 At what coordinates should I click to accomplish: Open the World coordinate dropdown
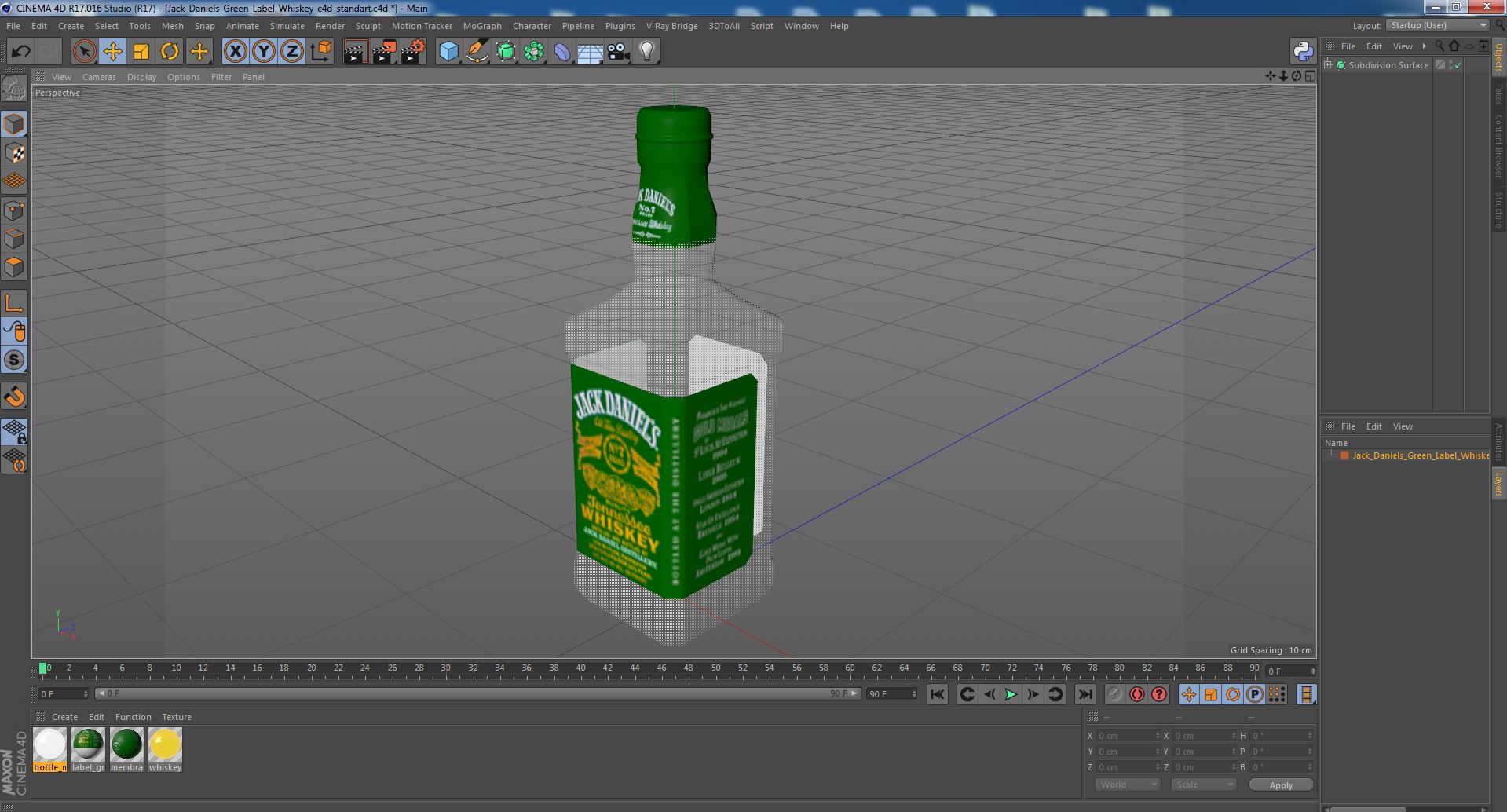point(1127,785)
